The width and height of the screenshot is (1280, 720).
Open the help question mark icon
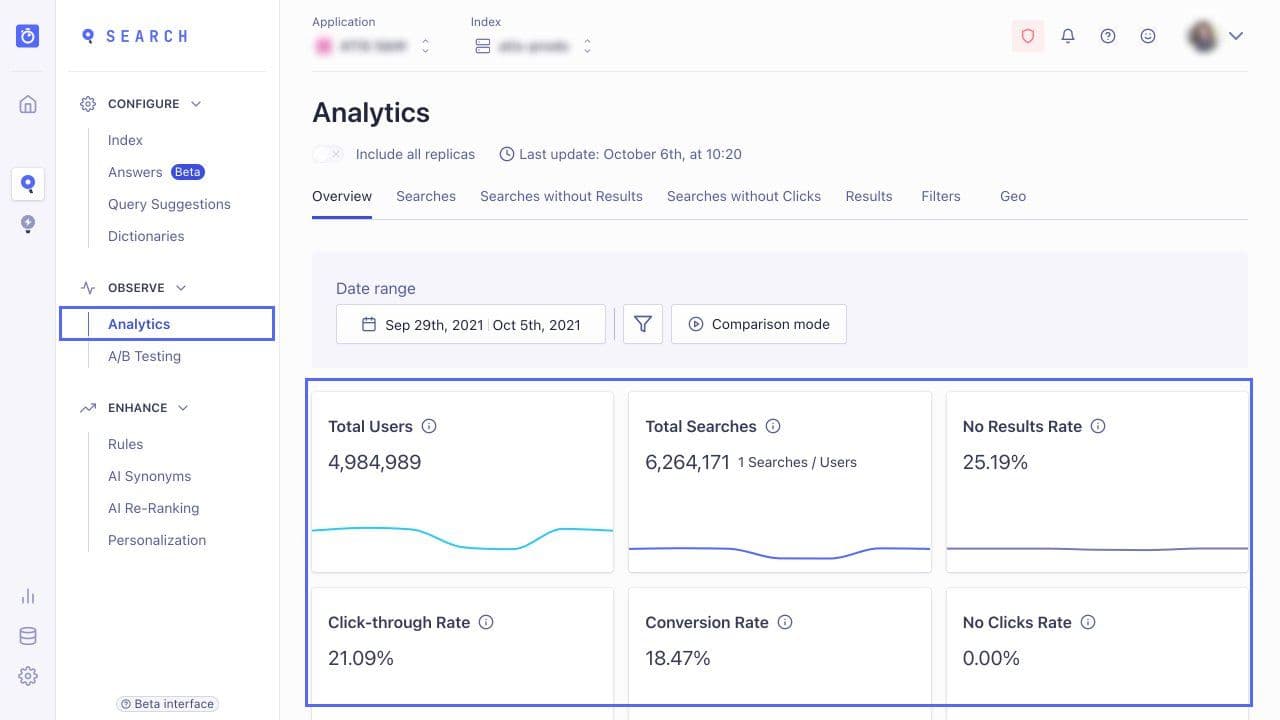(1108, 36)
